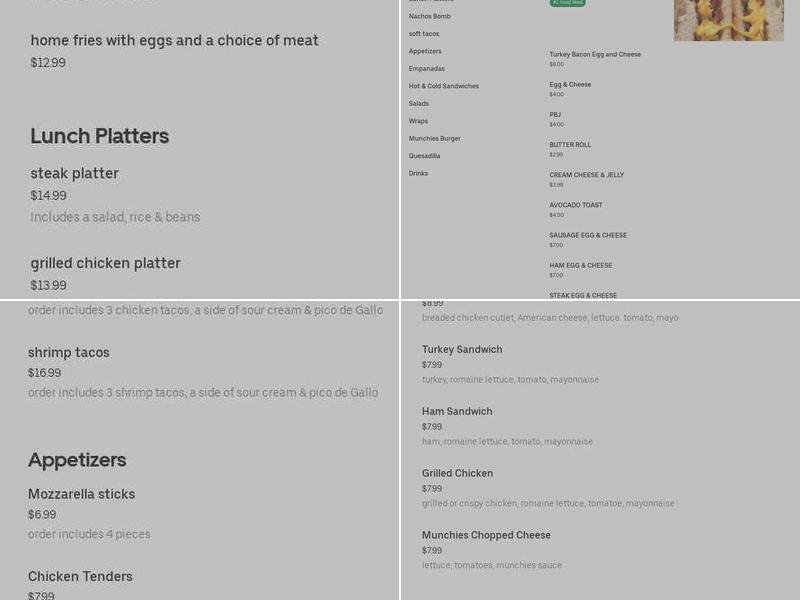Select the Quesadilla sidebar entry
800x600 pixels.
pos(424,156)
